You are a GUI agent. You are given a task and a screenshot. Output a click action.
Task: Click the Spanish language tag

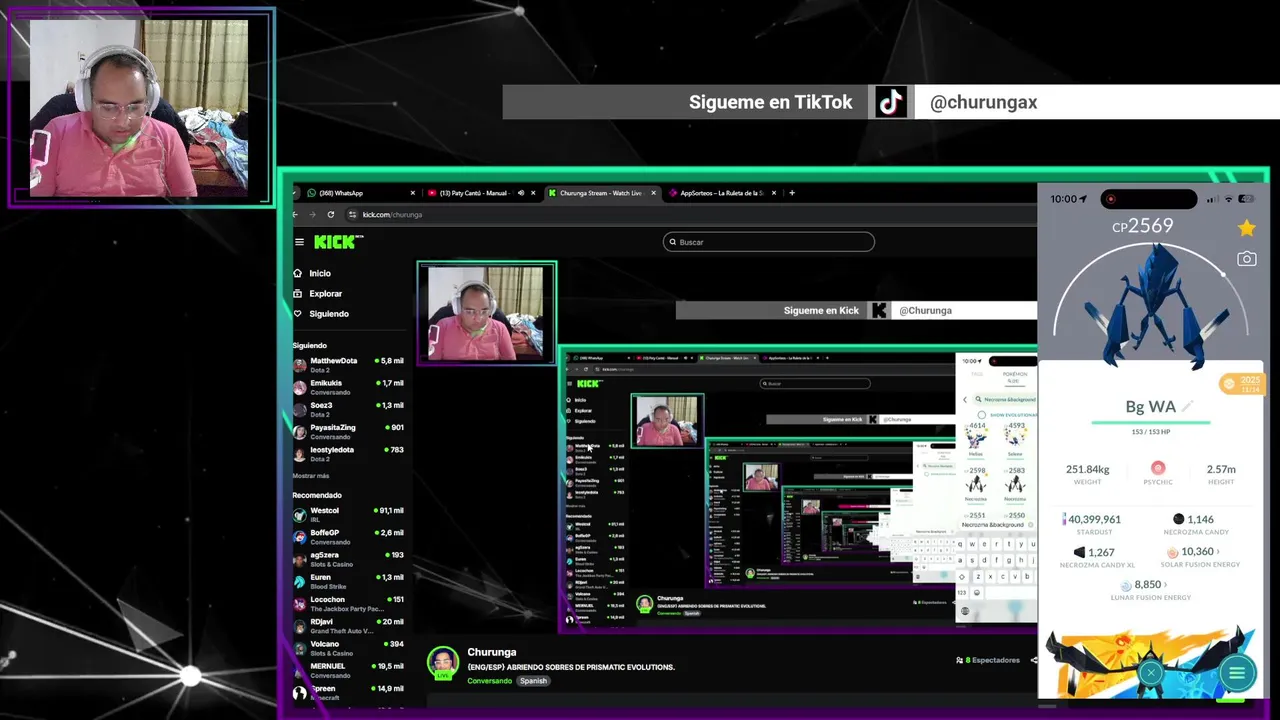click(x=533, y=681)
